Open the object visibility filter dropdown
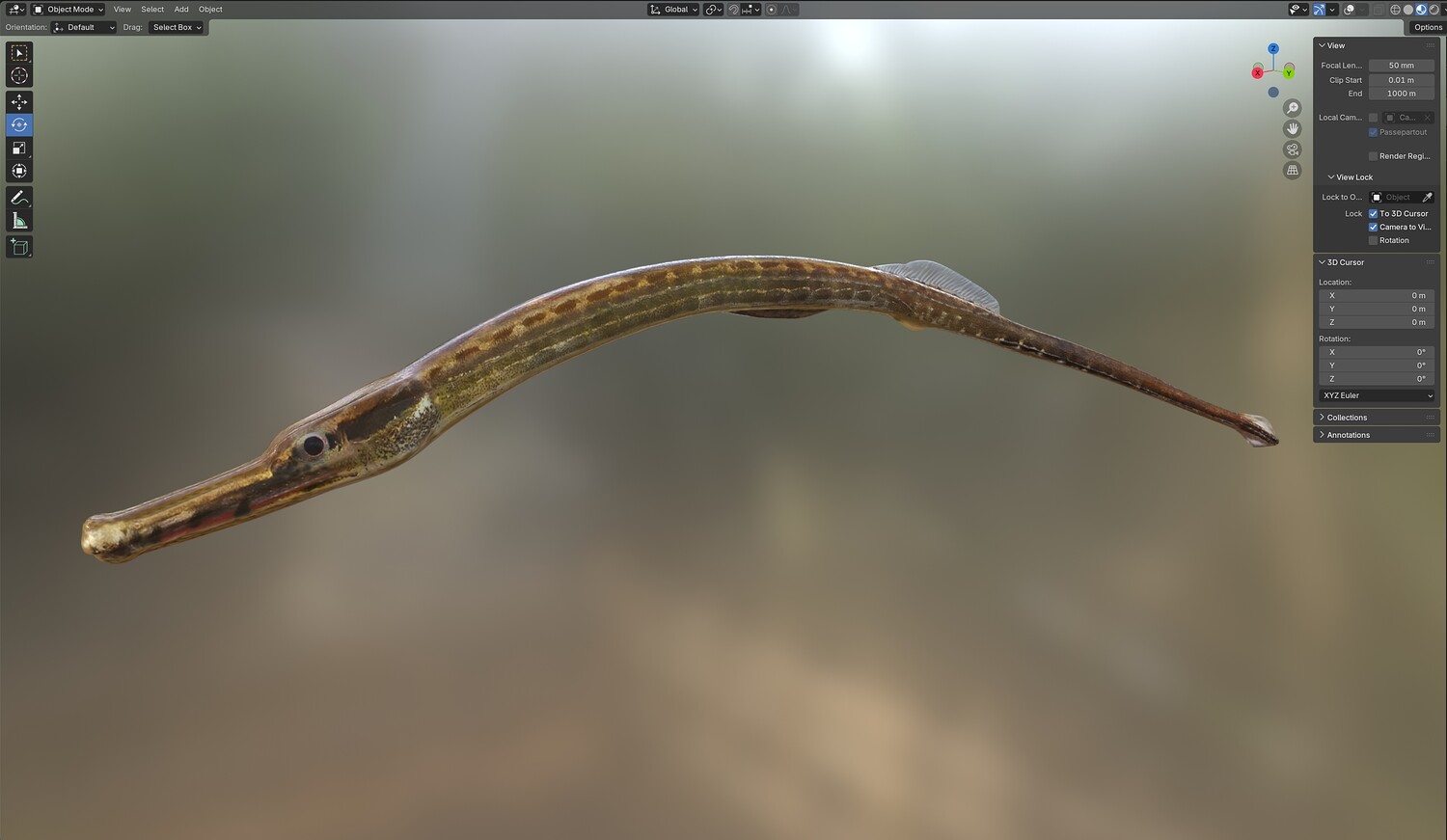Image resolution: width=1447 pixels, height=840 pixels. (x=1297, y=10)
